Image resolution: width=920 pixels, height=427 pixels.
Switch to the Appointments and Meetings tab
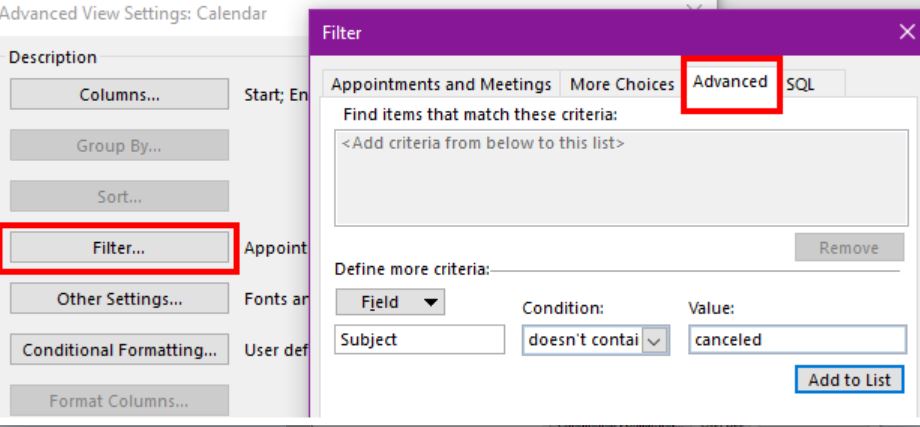(441, 84)
